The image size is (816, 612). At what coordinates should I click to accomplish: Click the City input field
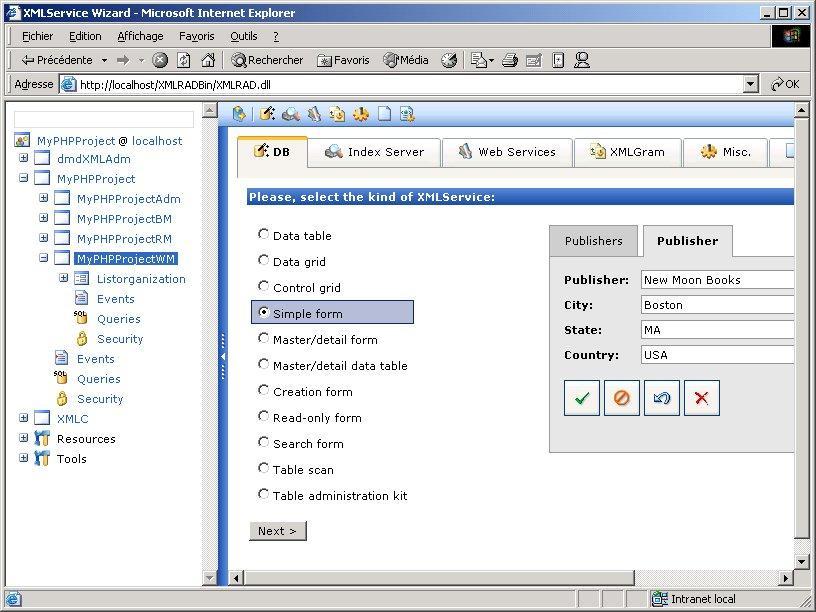717,305
